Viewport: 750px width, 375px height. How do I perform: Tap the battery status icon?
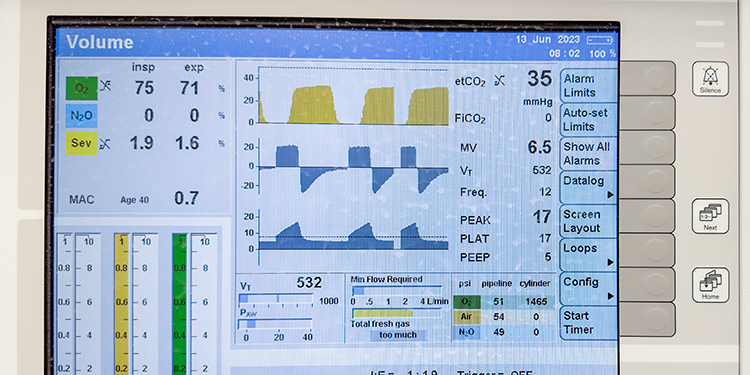tap(599, 40)
